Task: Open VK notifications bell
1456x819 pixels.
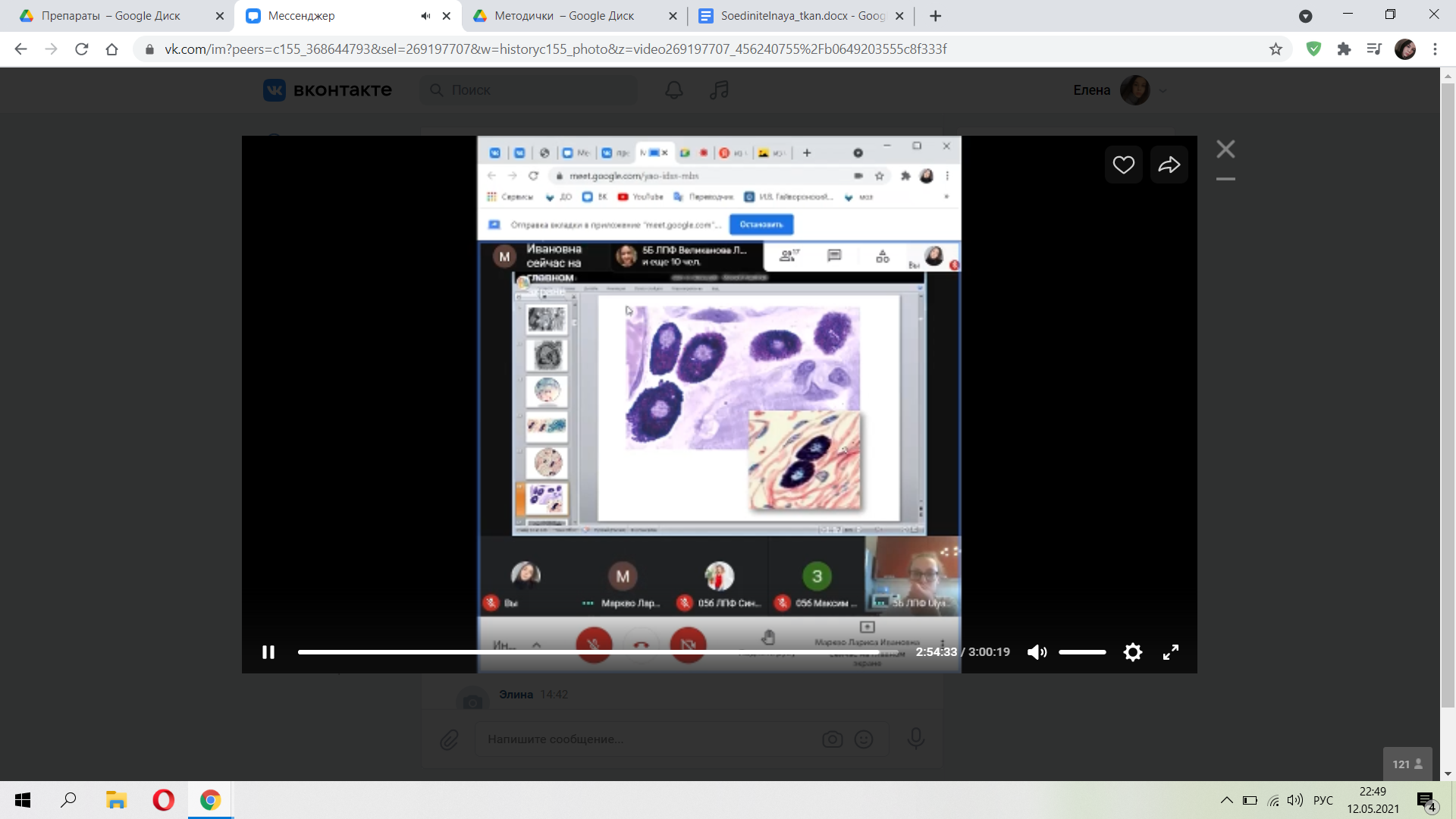Action: click(674, 90)
